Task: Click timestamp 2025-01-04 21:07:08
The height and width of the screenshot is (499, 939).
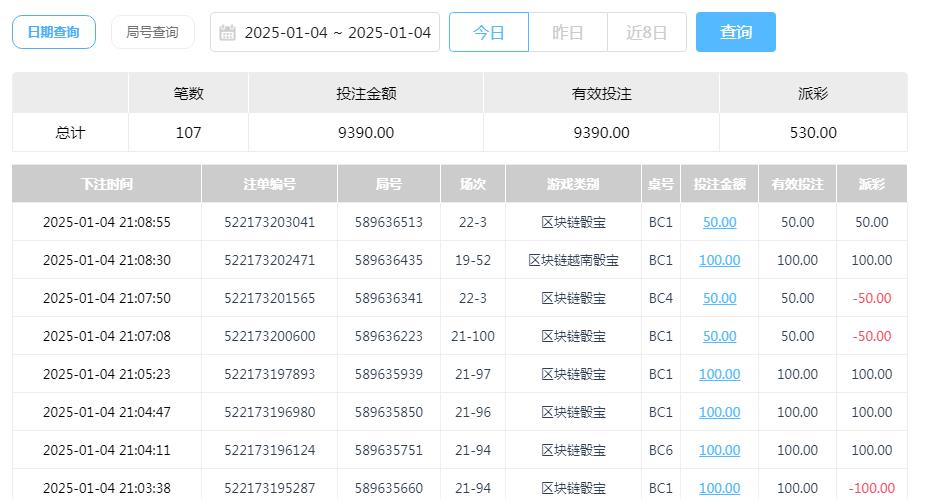Action: 107,336
